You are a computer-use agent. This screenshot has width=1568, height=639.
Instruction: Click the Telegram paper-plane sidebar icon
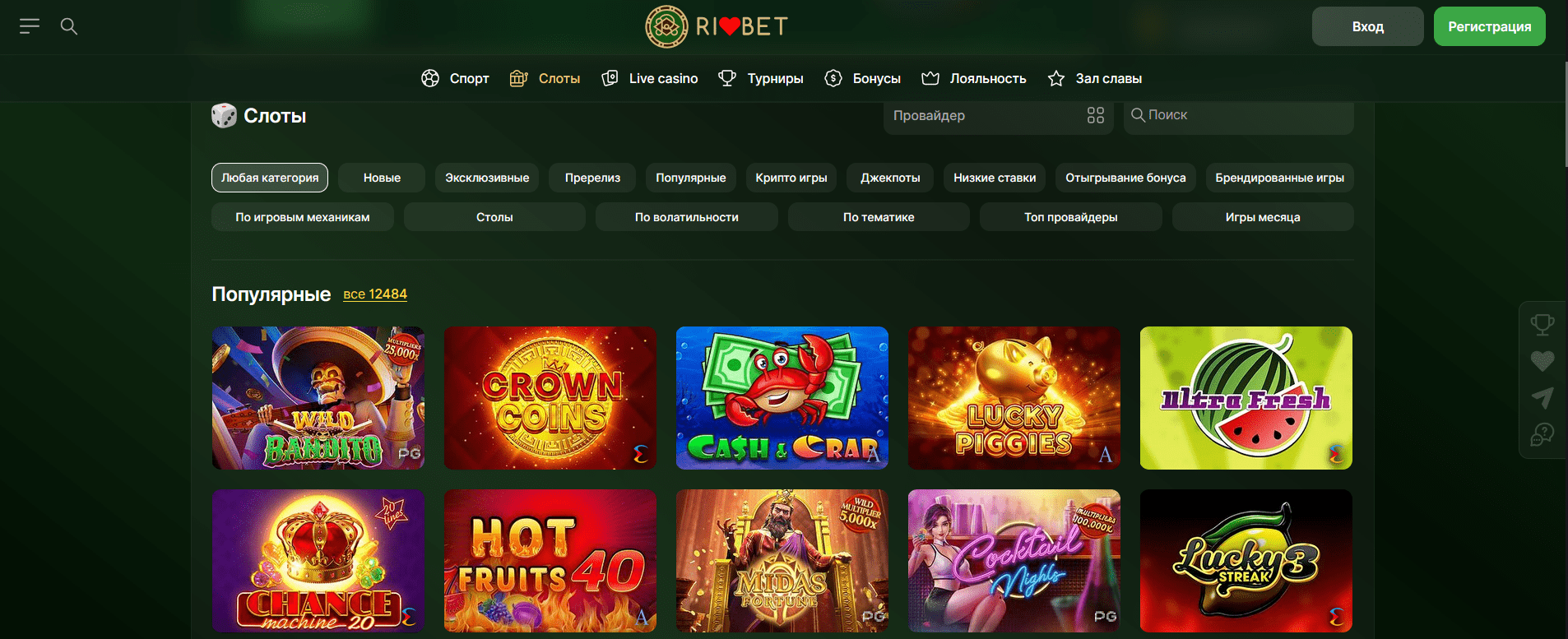click(1542, 397)
